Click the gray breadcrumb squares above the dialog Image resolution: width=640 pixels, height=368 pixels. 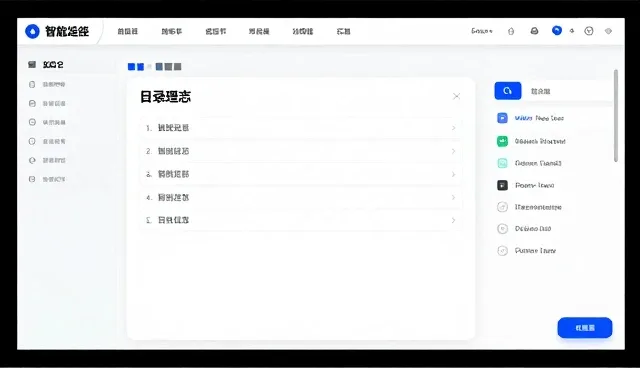[x=169, y=67]
